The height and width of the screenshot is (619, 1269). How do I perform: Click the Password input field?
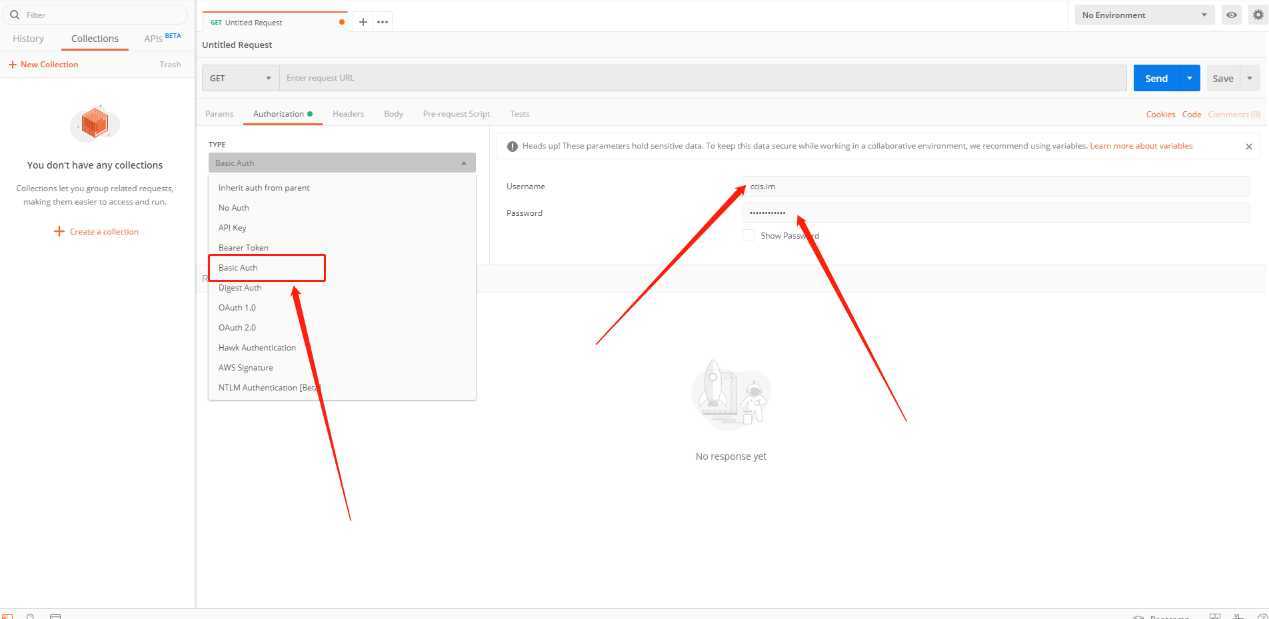pos(997,213)
